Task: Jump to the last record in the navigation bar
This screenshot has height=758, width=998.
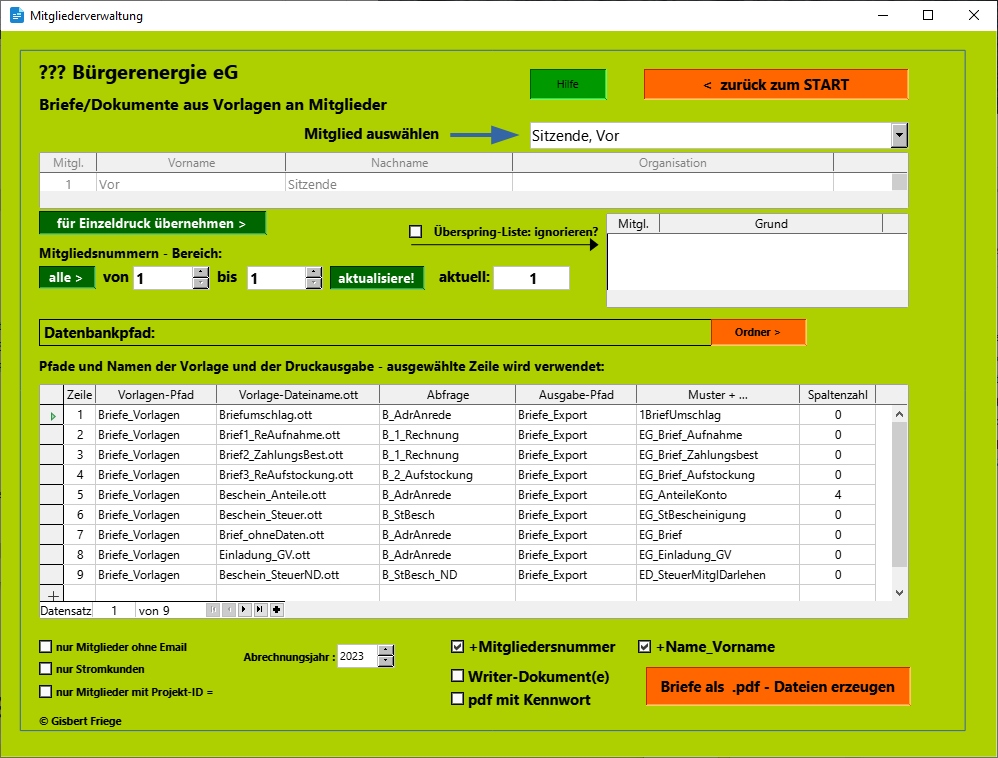Action: 260,610
